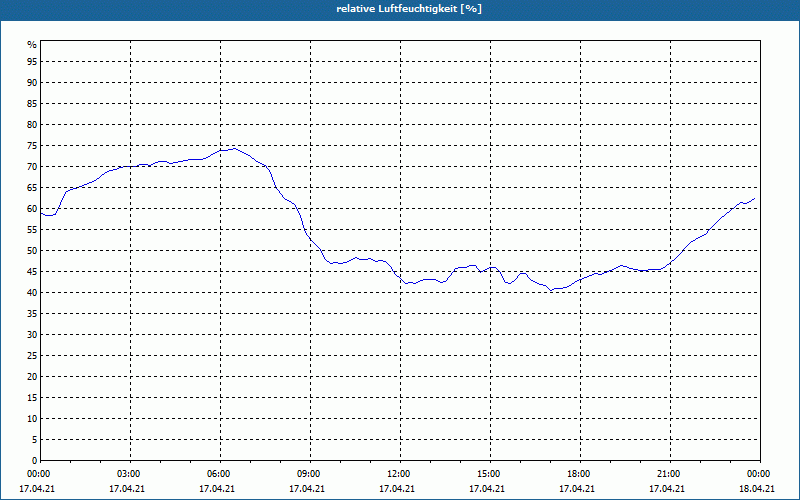Select the 60 label on the y-axis

(x=32, y=209)
